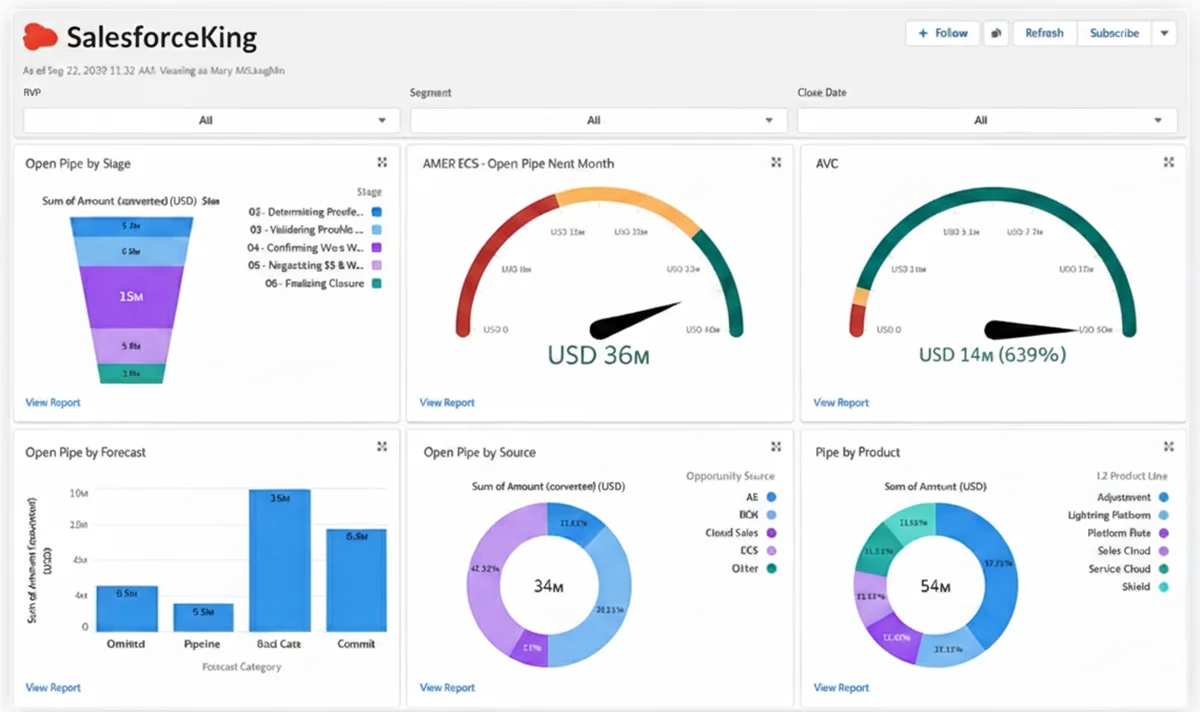Expand the Pipe by Product widget
This screenshot has height=712, width=1200.
click(x=1168, y=447)
